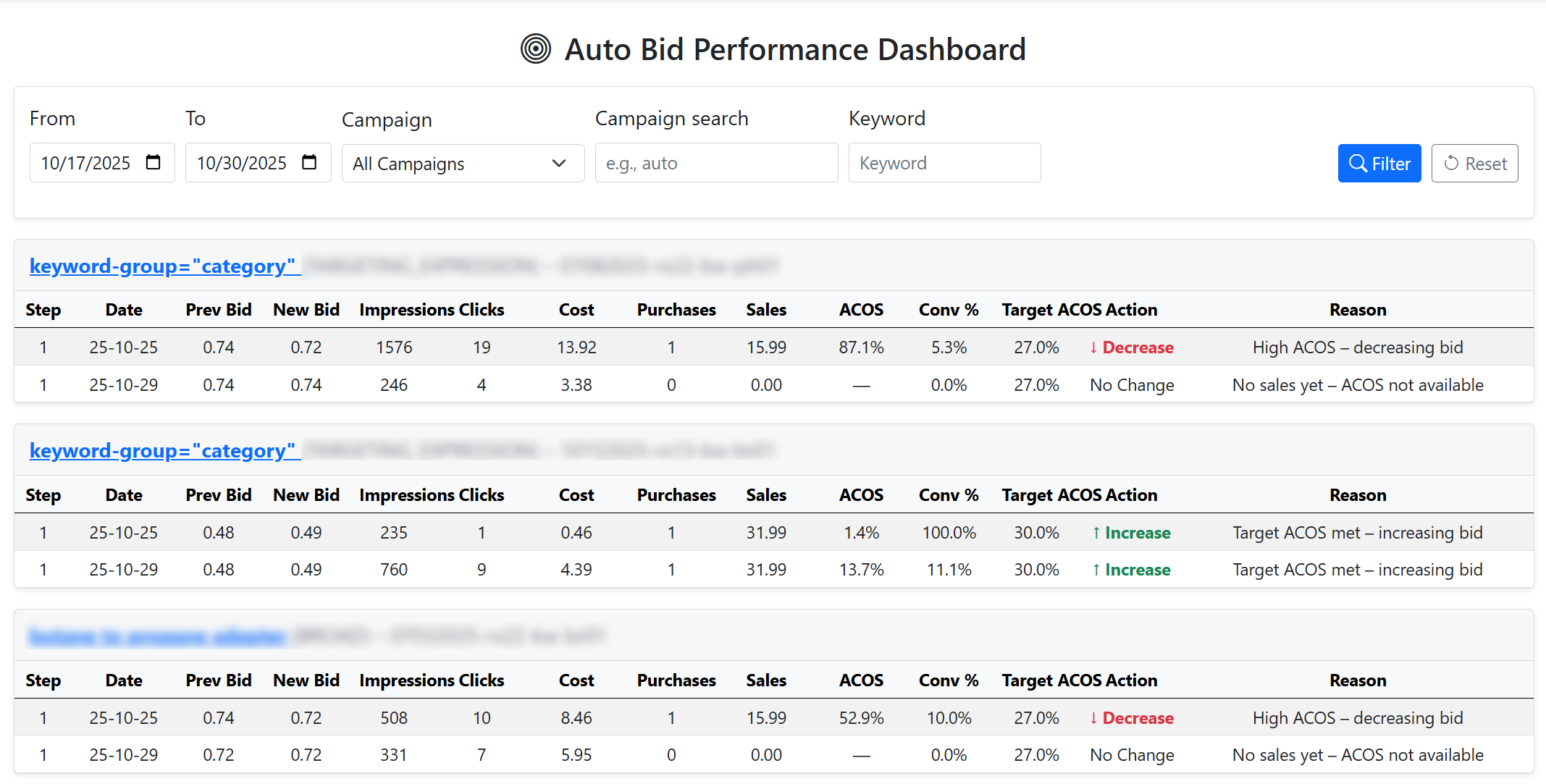Open the blurred third keyword link

(x=158, y=636)
